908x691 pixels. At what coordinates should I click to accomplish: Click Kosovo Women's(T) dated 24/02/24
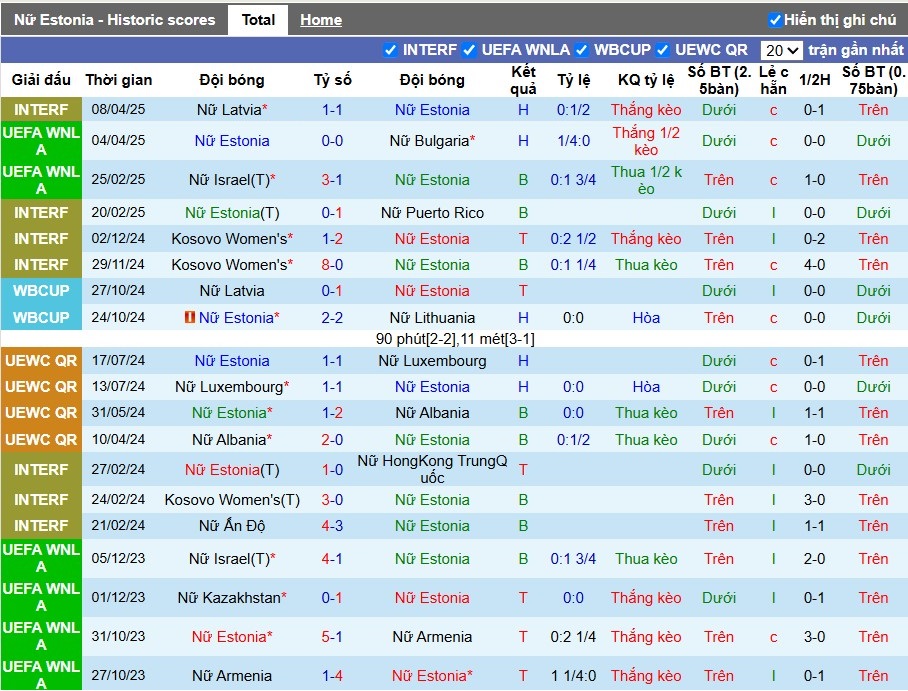pos(232,500)
